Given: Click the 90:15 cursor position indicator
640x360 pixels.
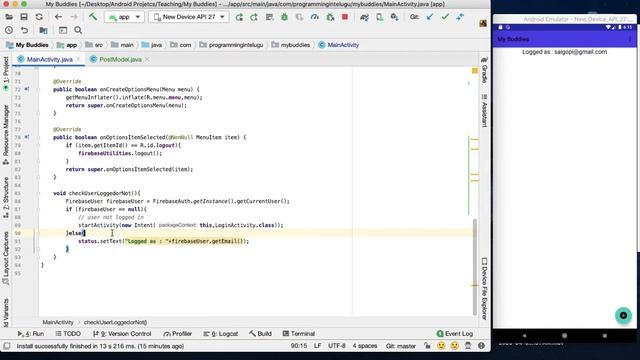Looking at the screenshot, I should 299,346.
